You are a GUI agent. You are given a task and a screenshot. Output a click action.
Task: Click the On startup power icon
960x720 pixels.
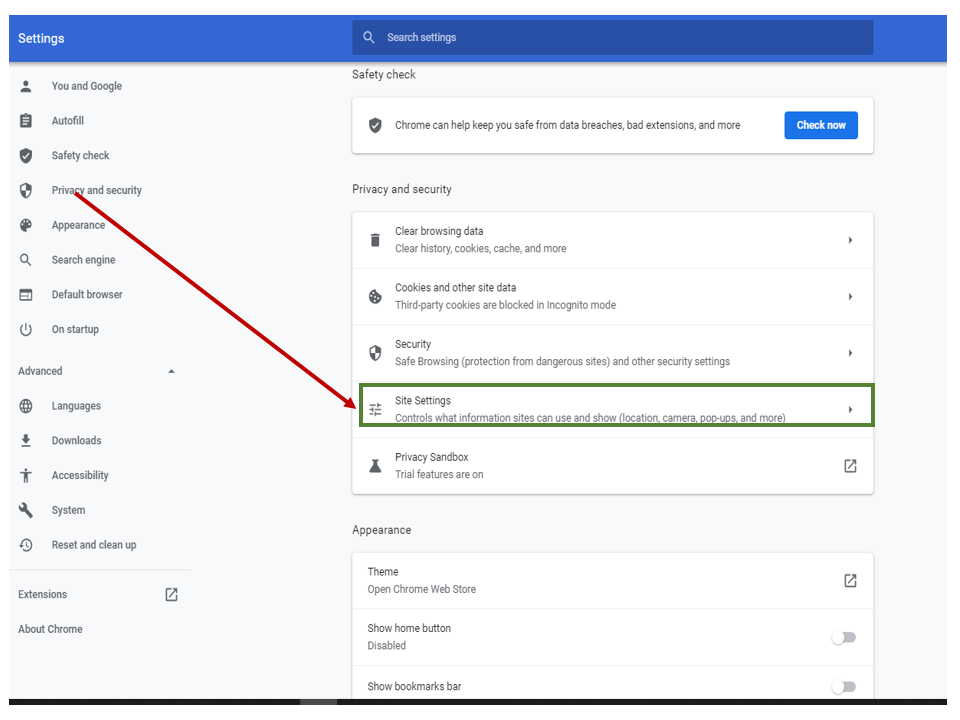tap(26, 329)
